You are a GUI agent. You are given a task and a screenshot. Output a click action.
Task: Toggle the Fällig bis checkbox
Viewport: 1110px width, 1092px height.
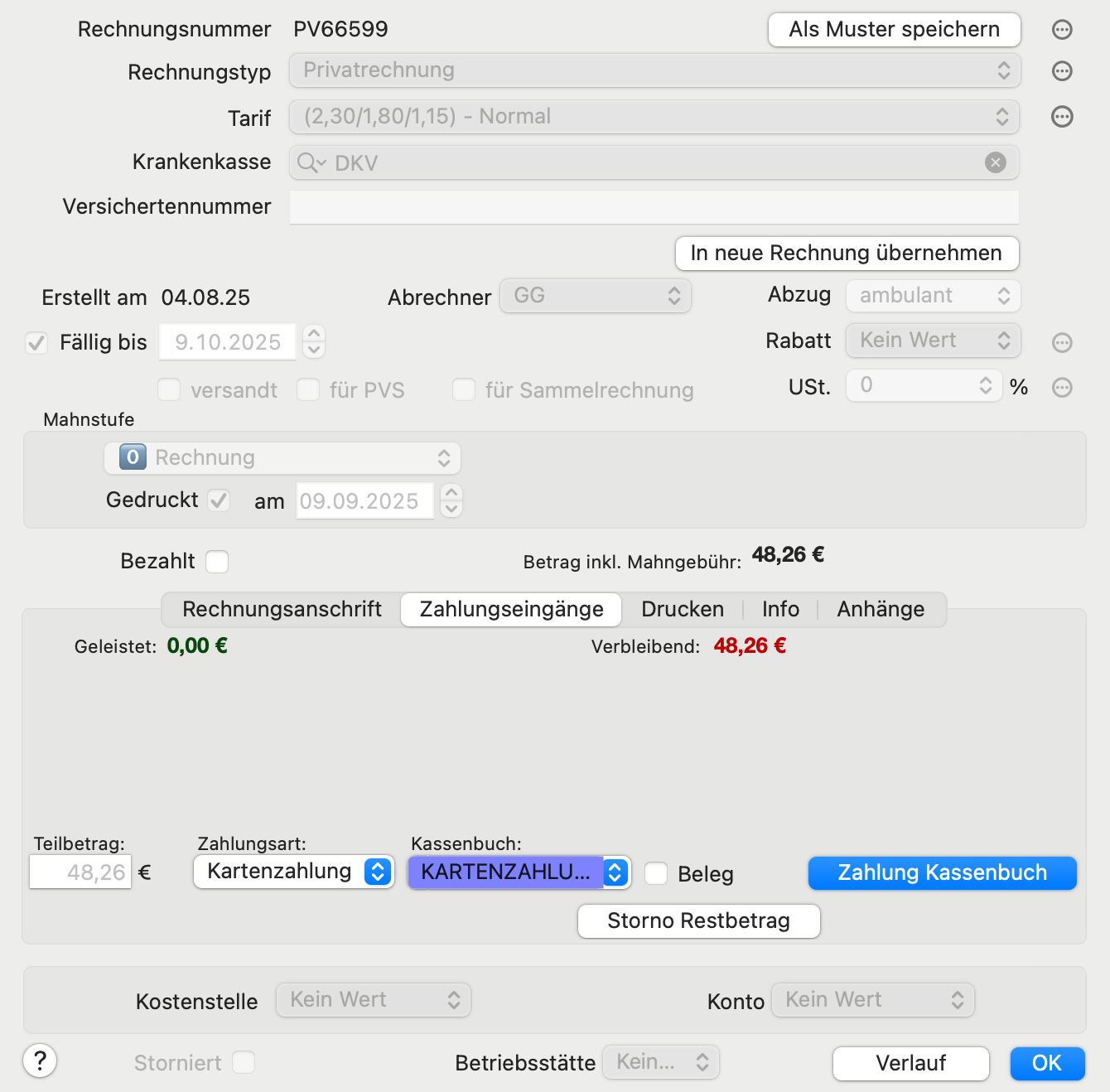coord(36,342)
